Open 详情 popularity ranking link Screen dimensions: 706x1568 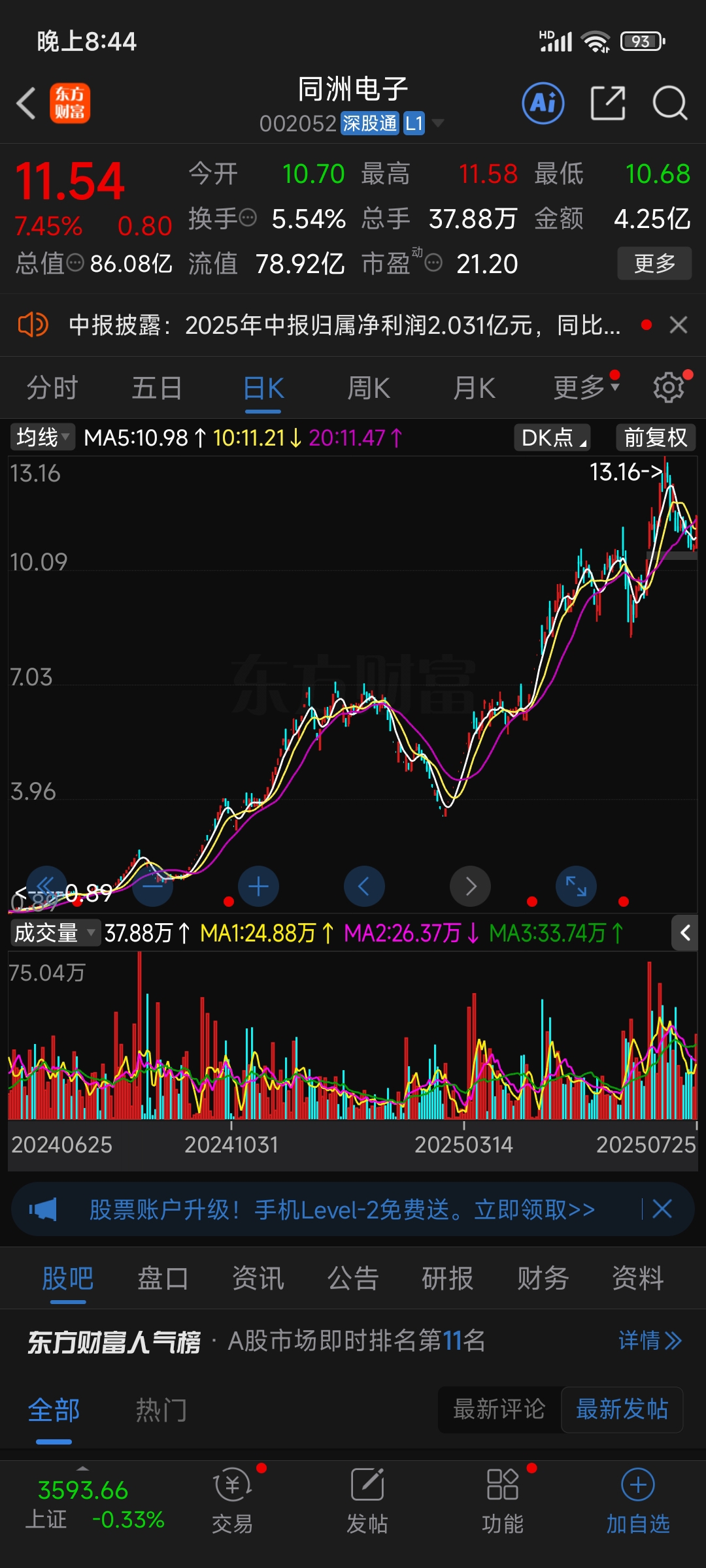click(650, 1341)
